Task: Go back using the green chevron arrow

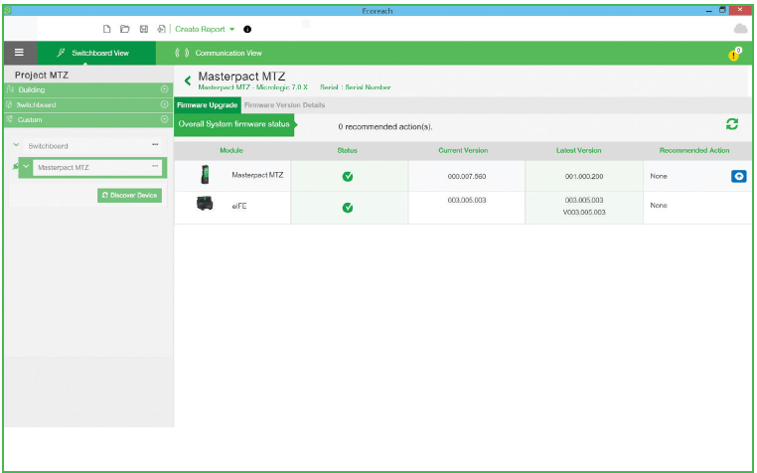Action: 187,81
